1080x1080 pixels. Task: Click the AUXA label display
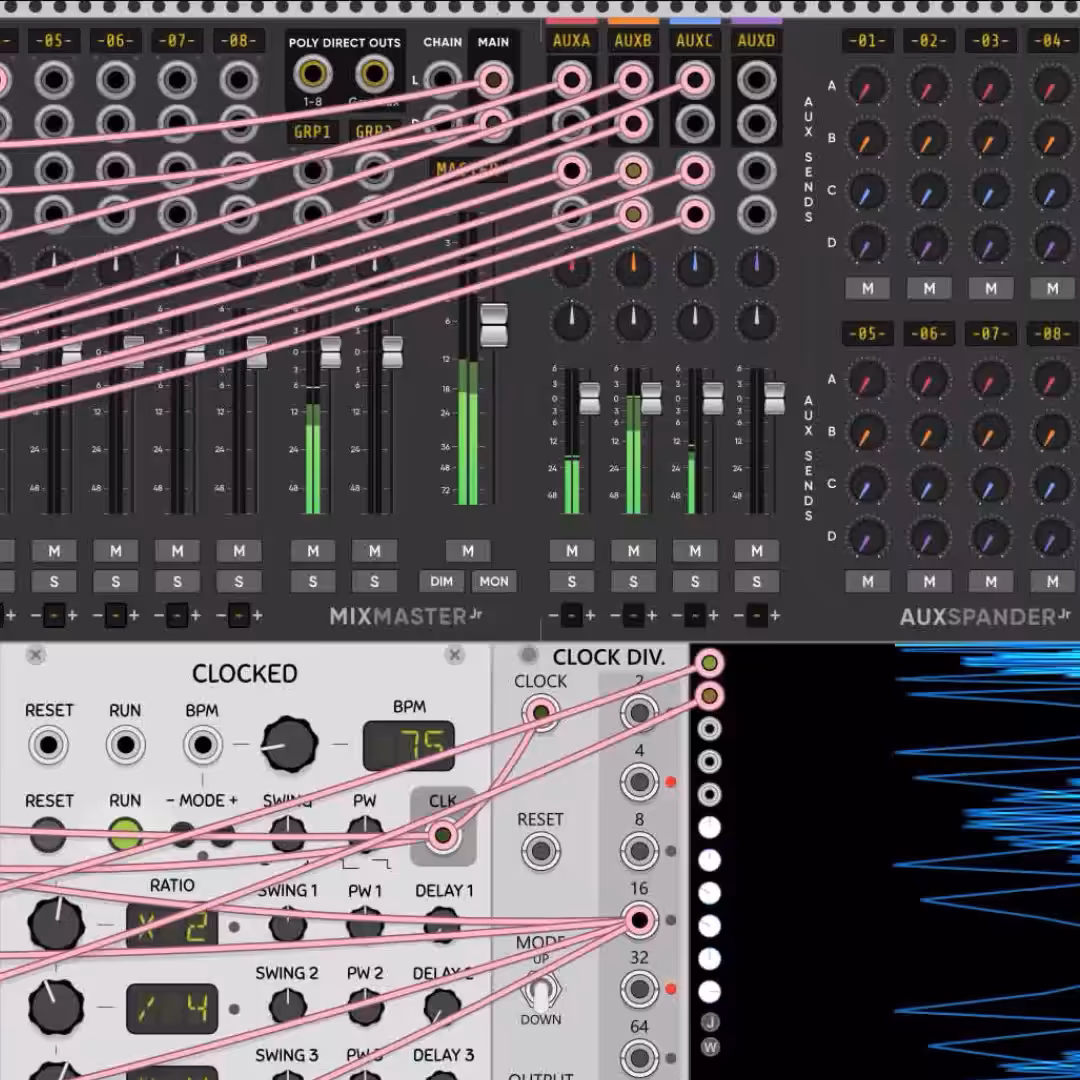click(572, 41)
